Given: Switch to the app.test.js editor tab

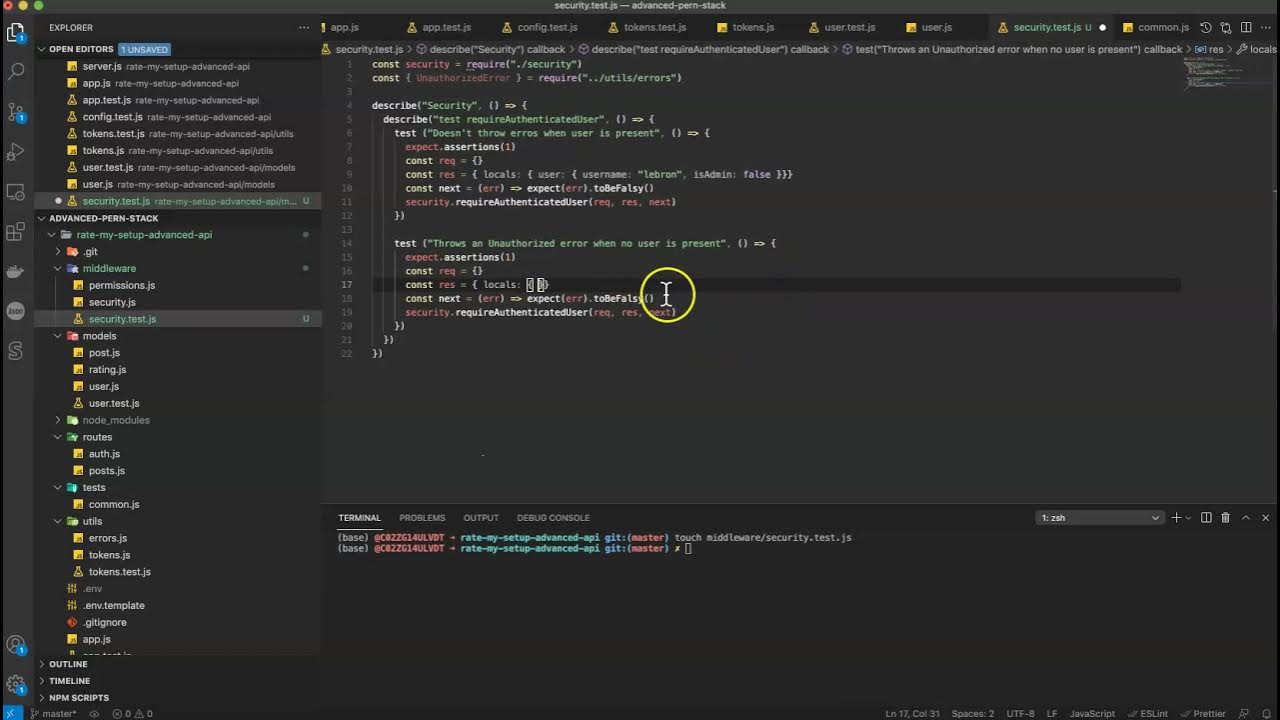Looking at the screenshot, I should tap(445, 27).
